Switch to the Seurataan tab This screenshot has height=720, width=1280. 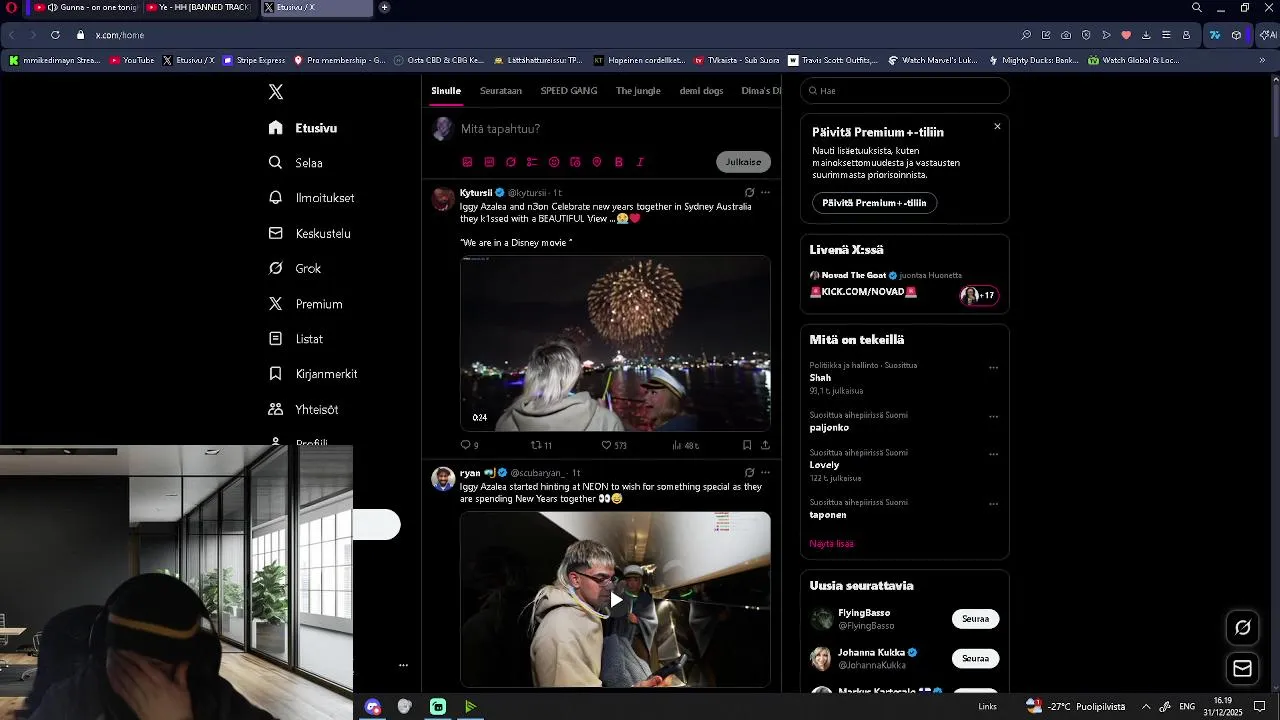[501, 91]
